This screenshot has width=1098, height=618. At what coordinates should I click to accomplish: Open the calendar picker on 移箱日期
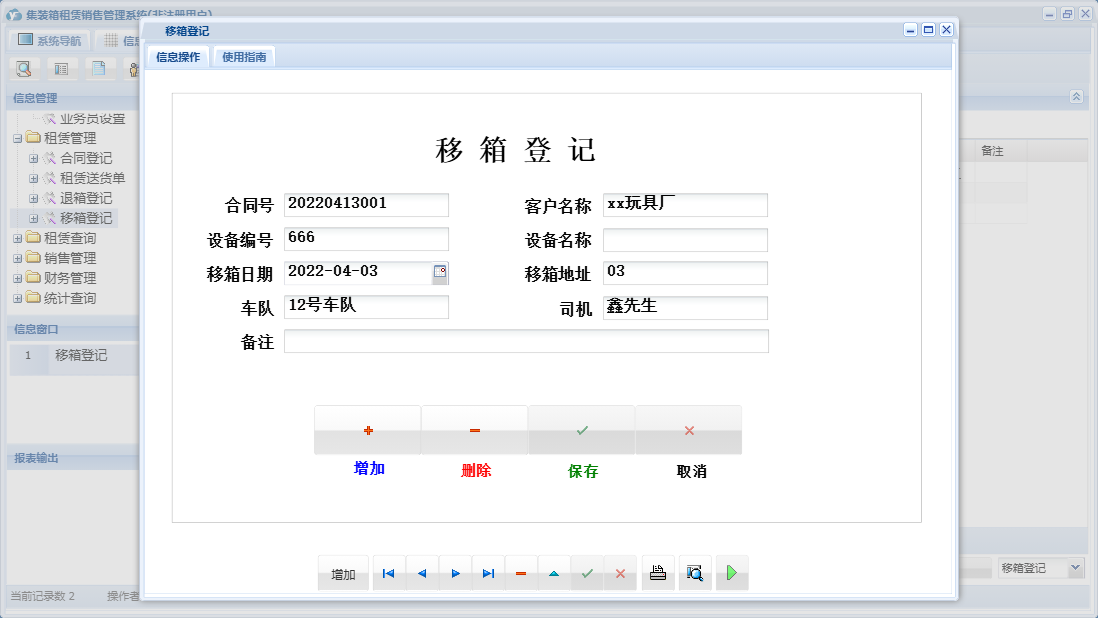pos(439,272)
